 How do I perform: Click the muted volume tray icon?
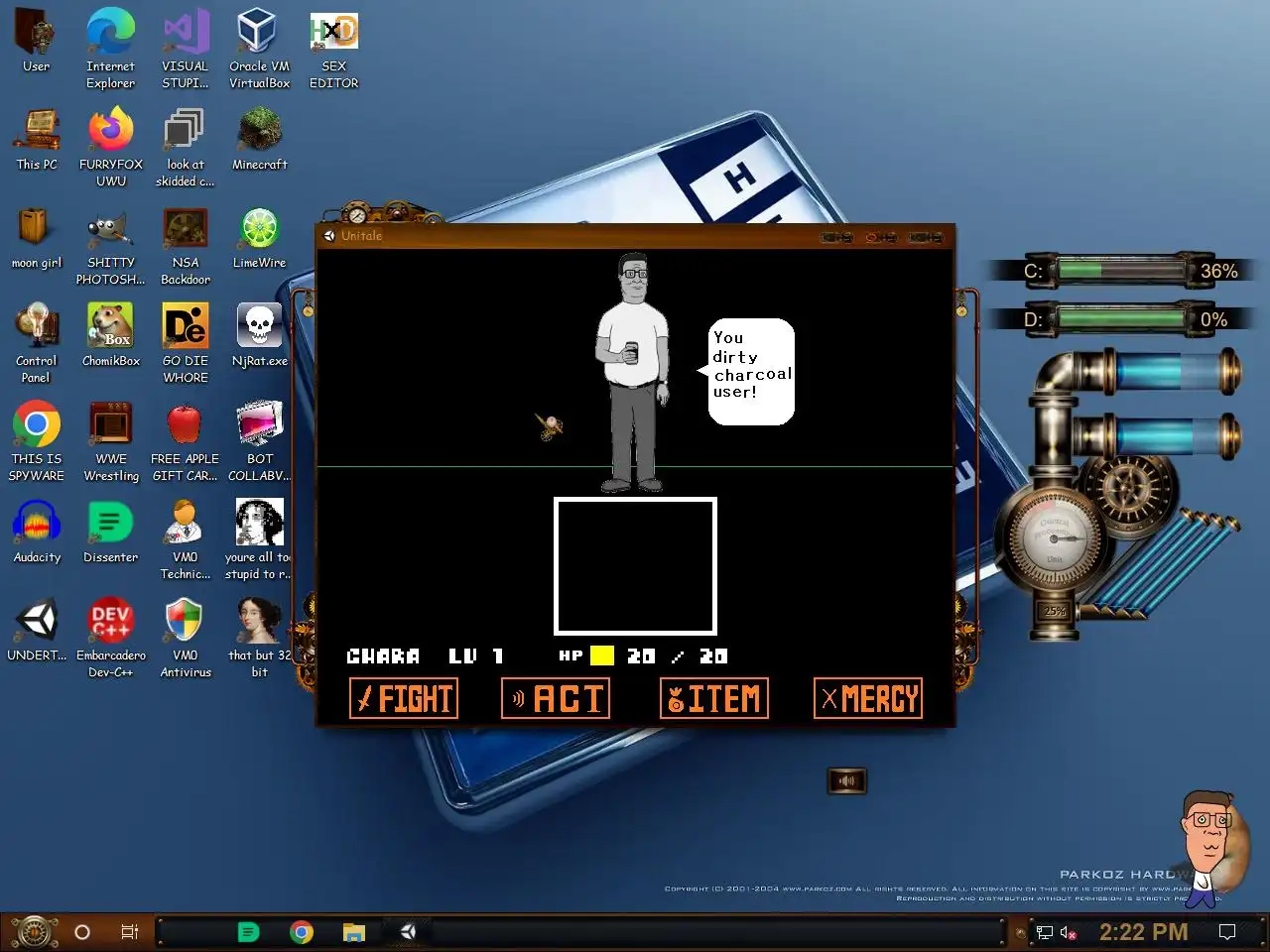(x=1069, y=932)
